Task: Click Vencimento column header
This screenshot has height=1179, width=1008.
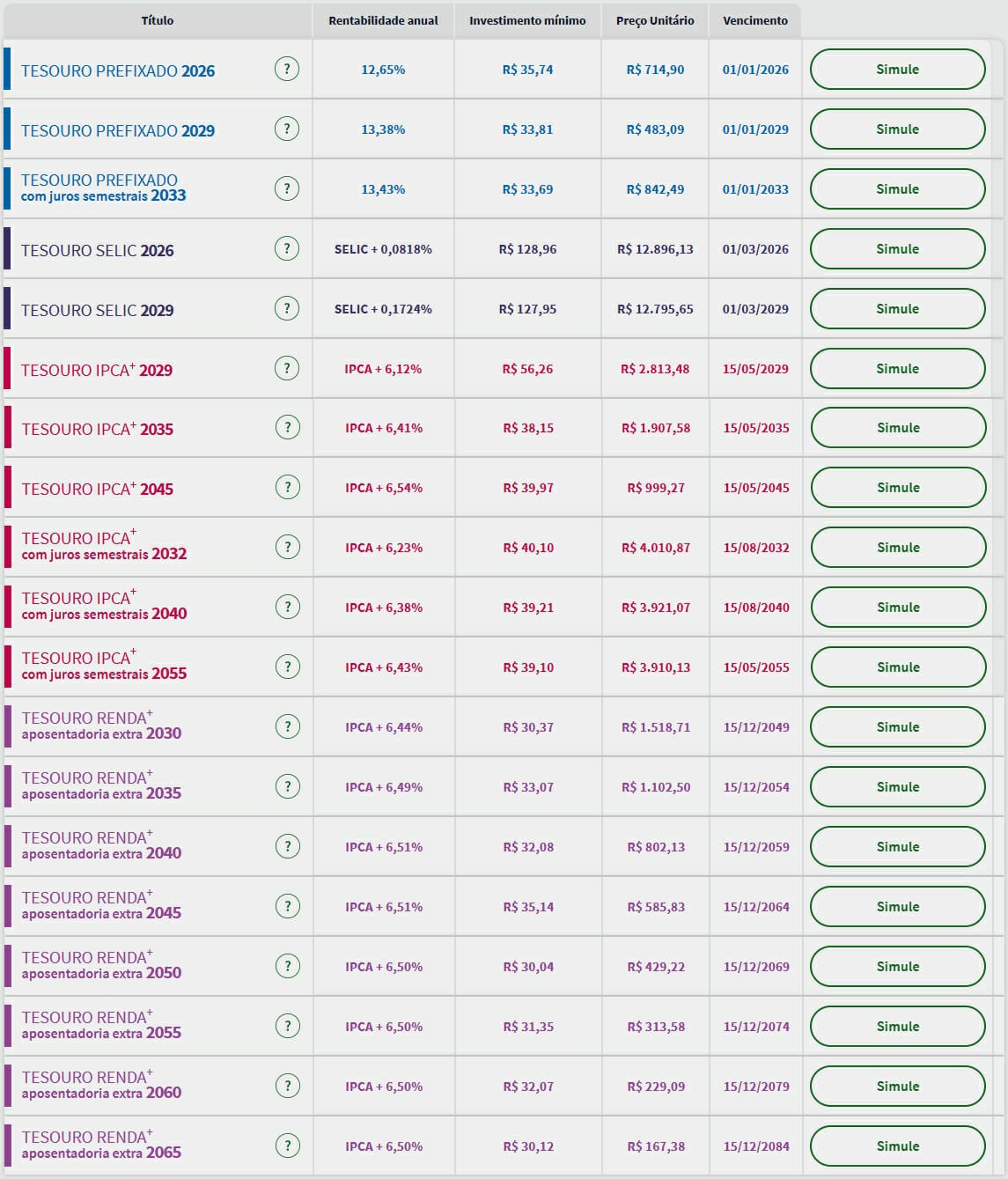Action: point(755,20)
